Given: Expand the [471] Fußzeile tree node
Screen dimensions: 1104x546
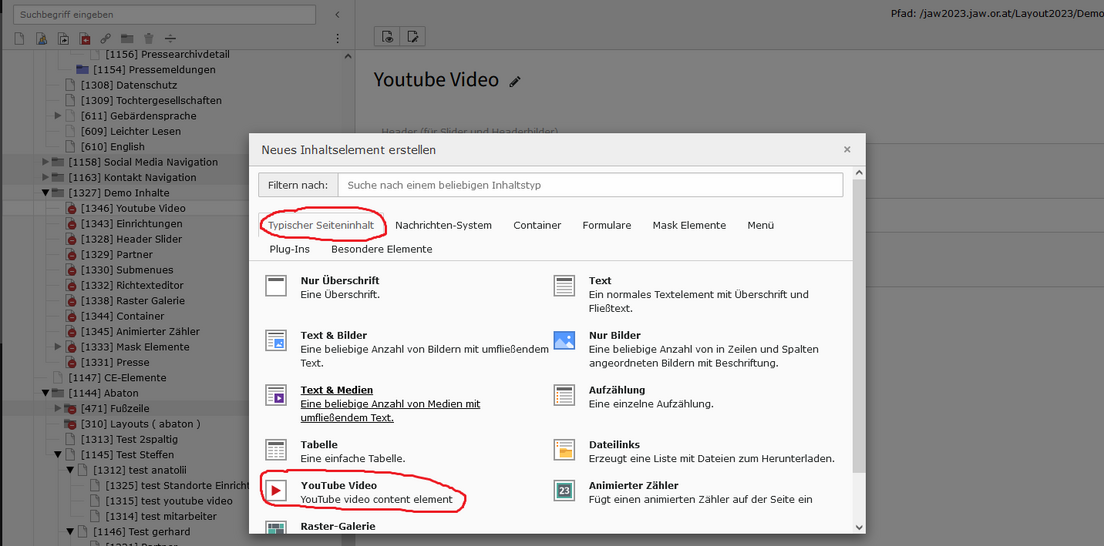Looking at the screenshot, I should [x=58, y=409].
